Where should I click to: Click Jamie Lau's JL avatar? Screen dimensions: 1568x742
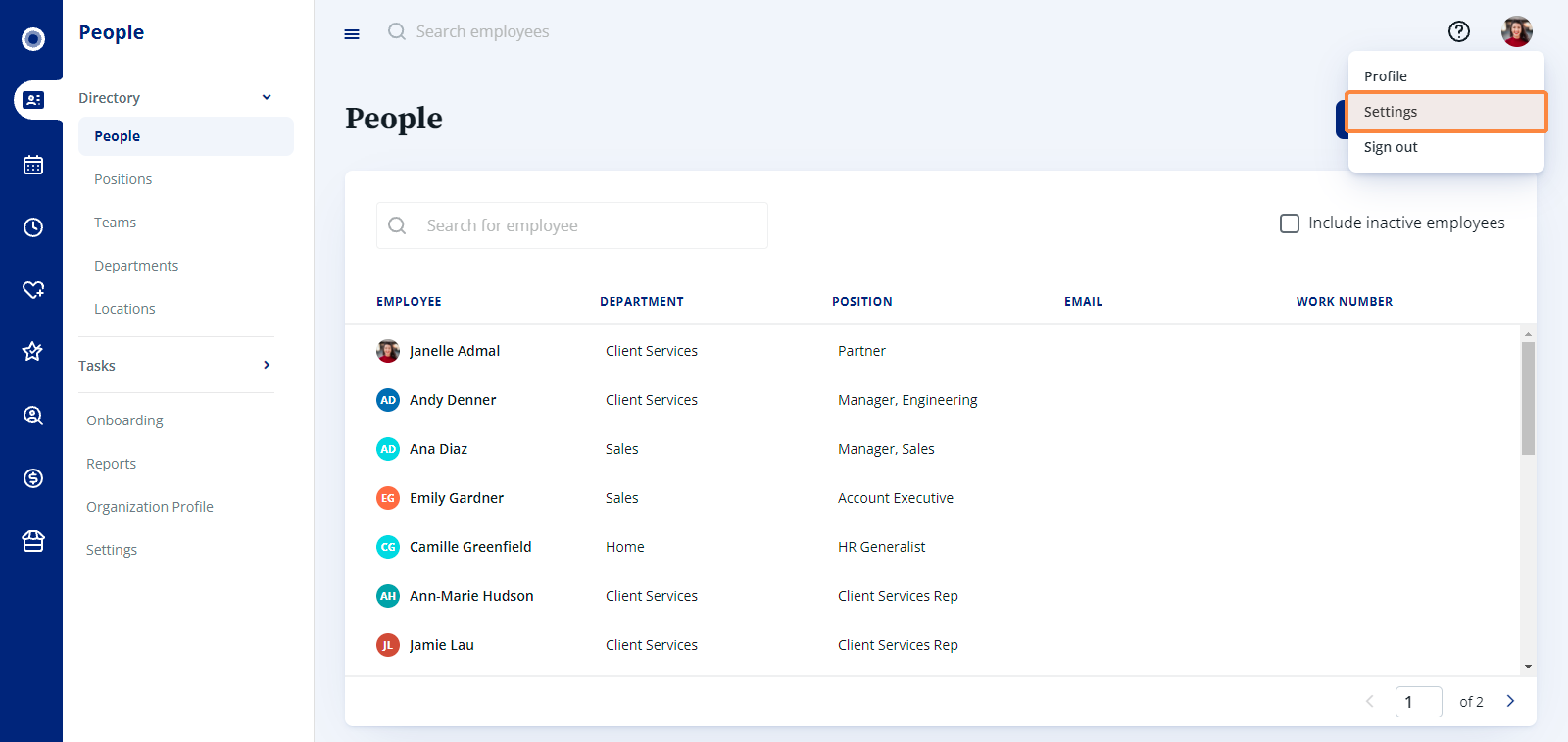point(388,644)
